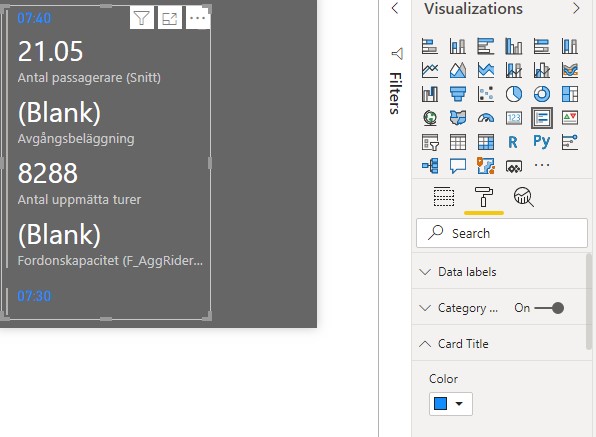Select the Fordonskapacitet label in the card

tap(110, 261)
